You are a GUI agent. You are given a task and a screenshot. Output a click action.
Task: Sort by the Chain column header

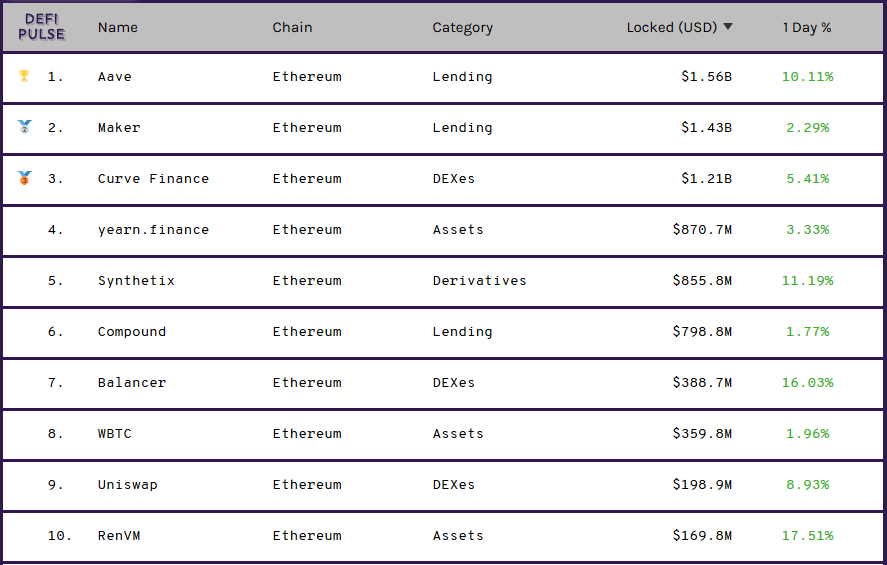292,27
